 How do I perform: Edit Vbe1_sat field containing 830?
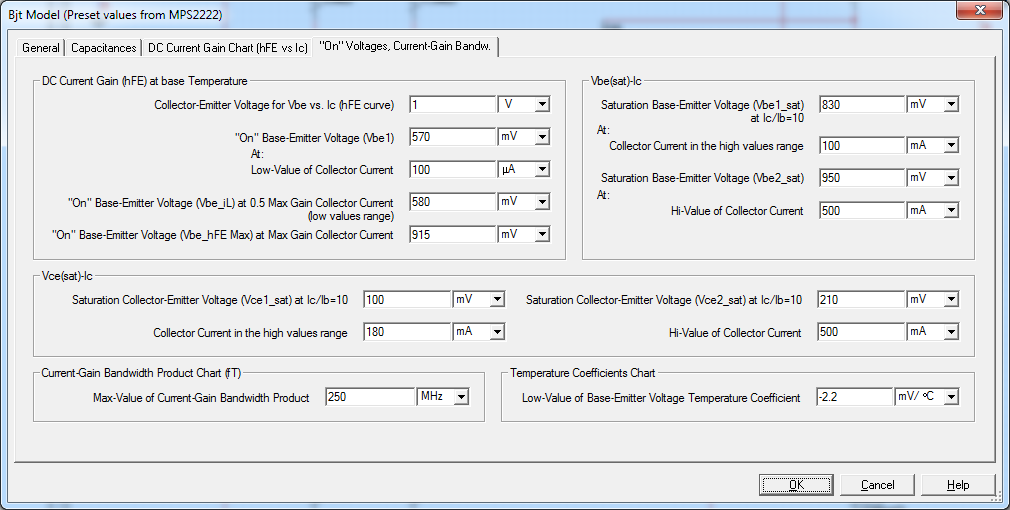coord(862,104)
